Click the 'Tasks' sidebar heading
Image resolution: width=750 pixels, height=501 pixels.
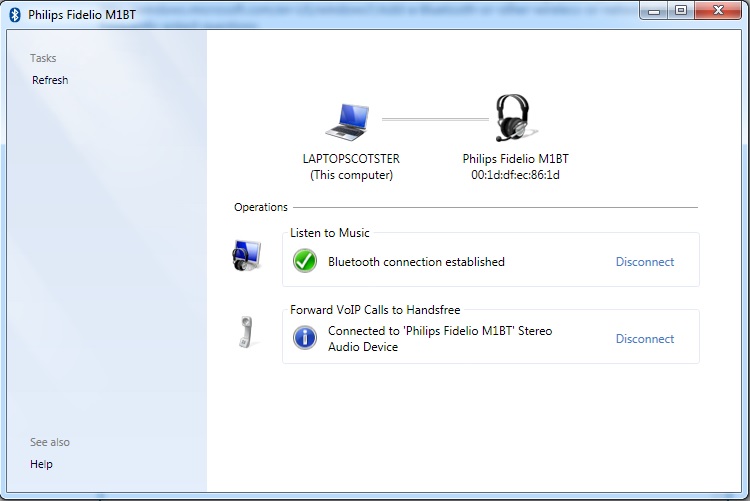43,58
